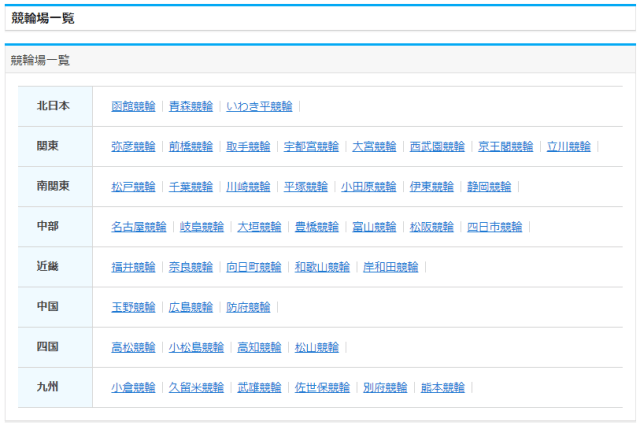Viewport: 640px width, 426px height.
Task: Select 福井競輪 in 近畿 row
Action: [x=133, y=267]
